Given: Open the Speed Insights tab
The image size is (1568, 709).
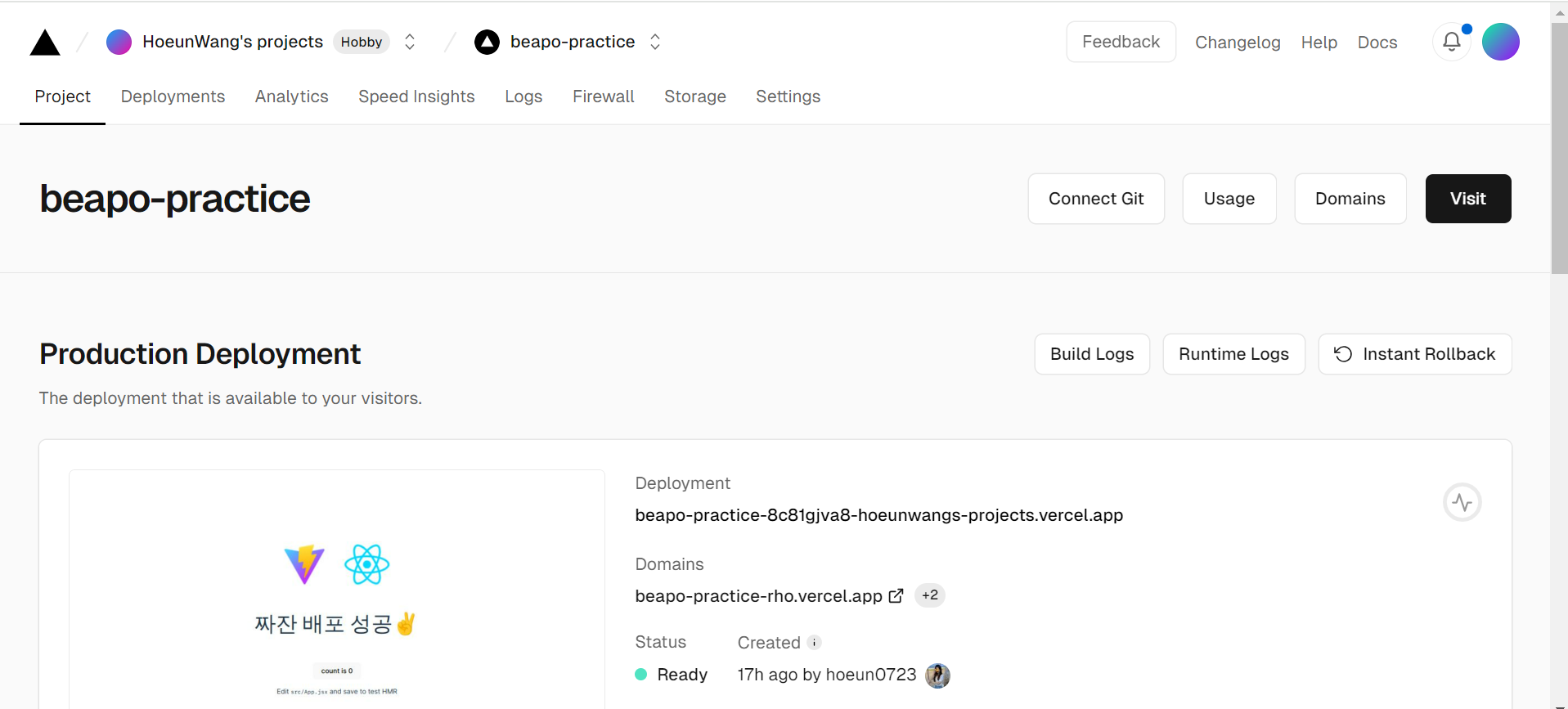Looking at the screenshot, I should click(x=416, y=96).
